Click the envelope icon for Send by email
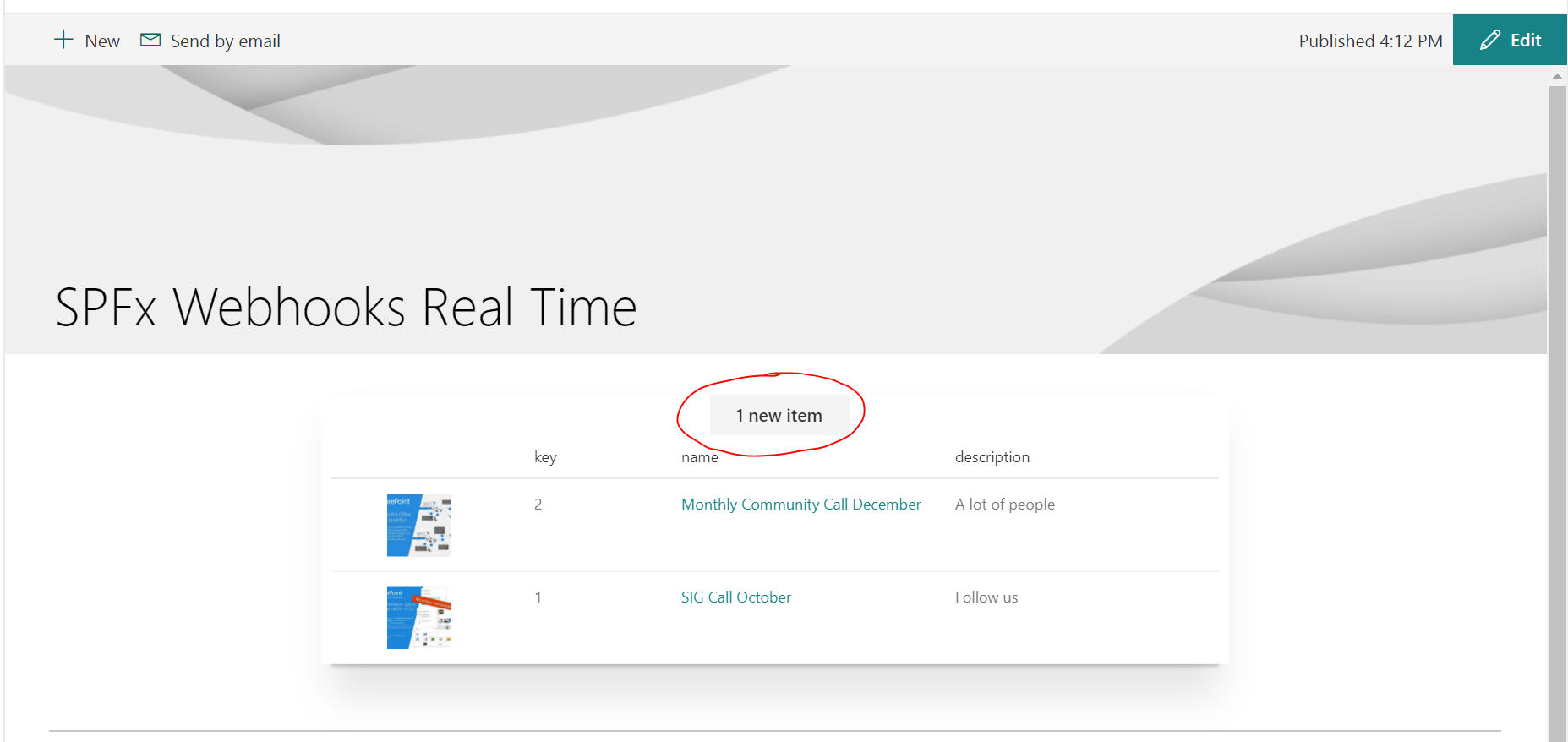Viewport: 1568px width, 742px height. (x=150, y=40)
